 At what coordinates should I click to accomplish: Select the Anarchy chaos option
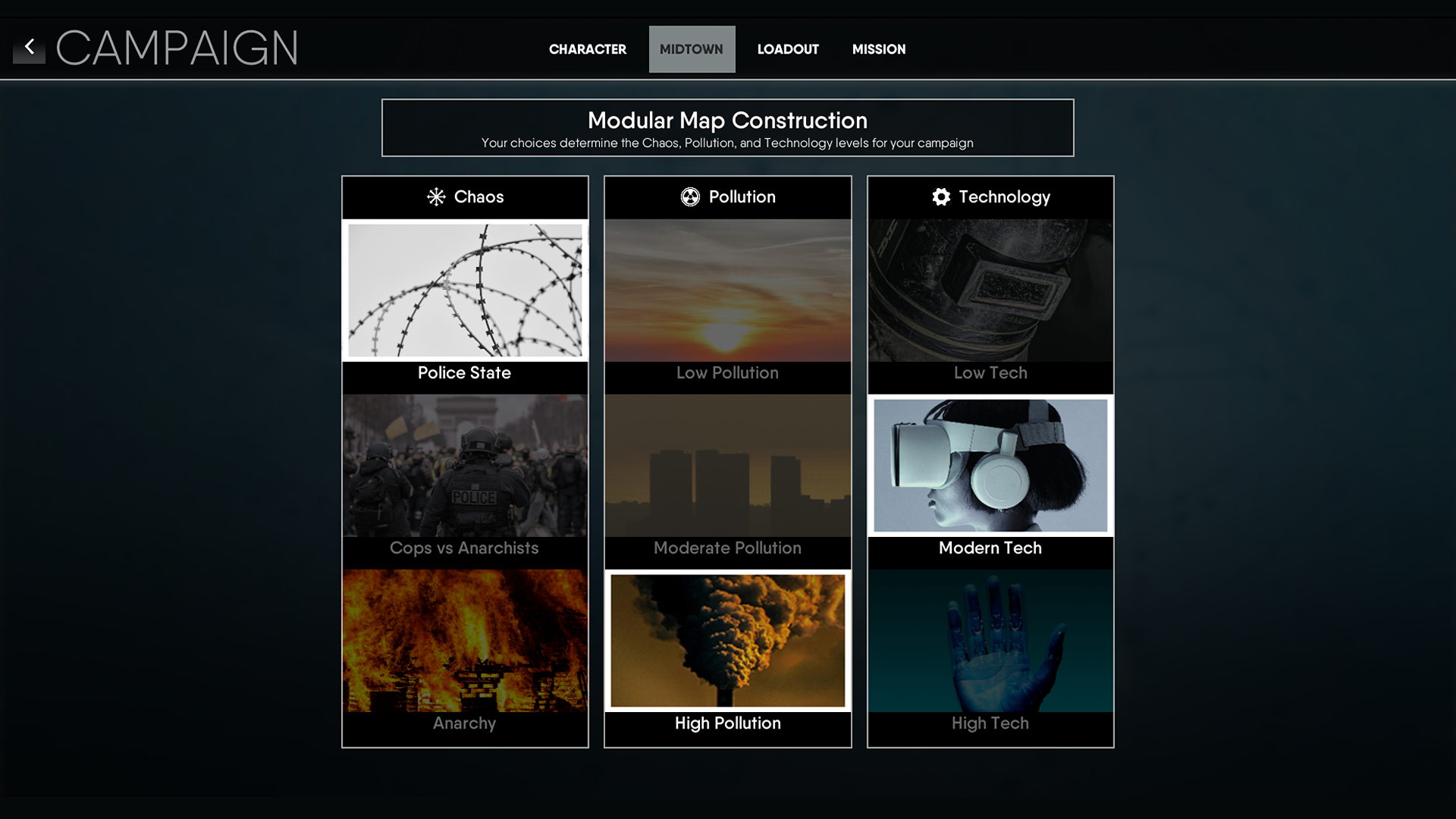point(464,655)
